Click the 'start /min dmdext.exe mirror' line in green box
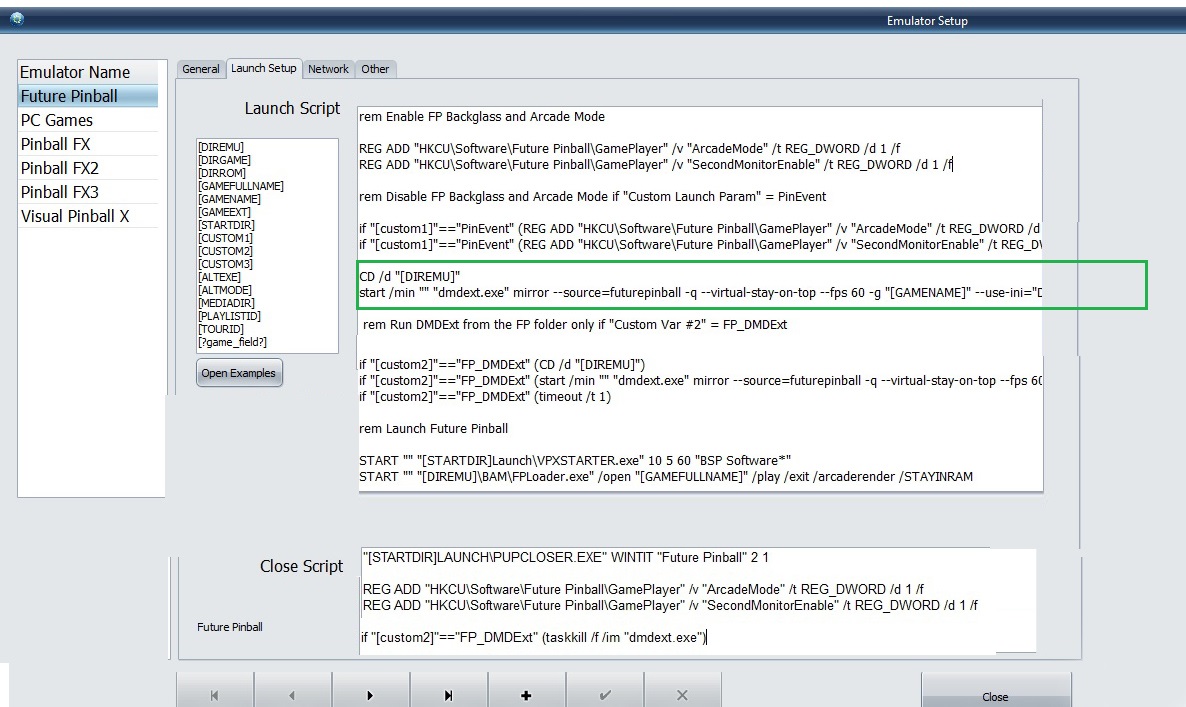The image size is (1186, 707). pyautogui.click(x=700, y=293)
